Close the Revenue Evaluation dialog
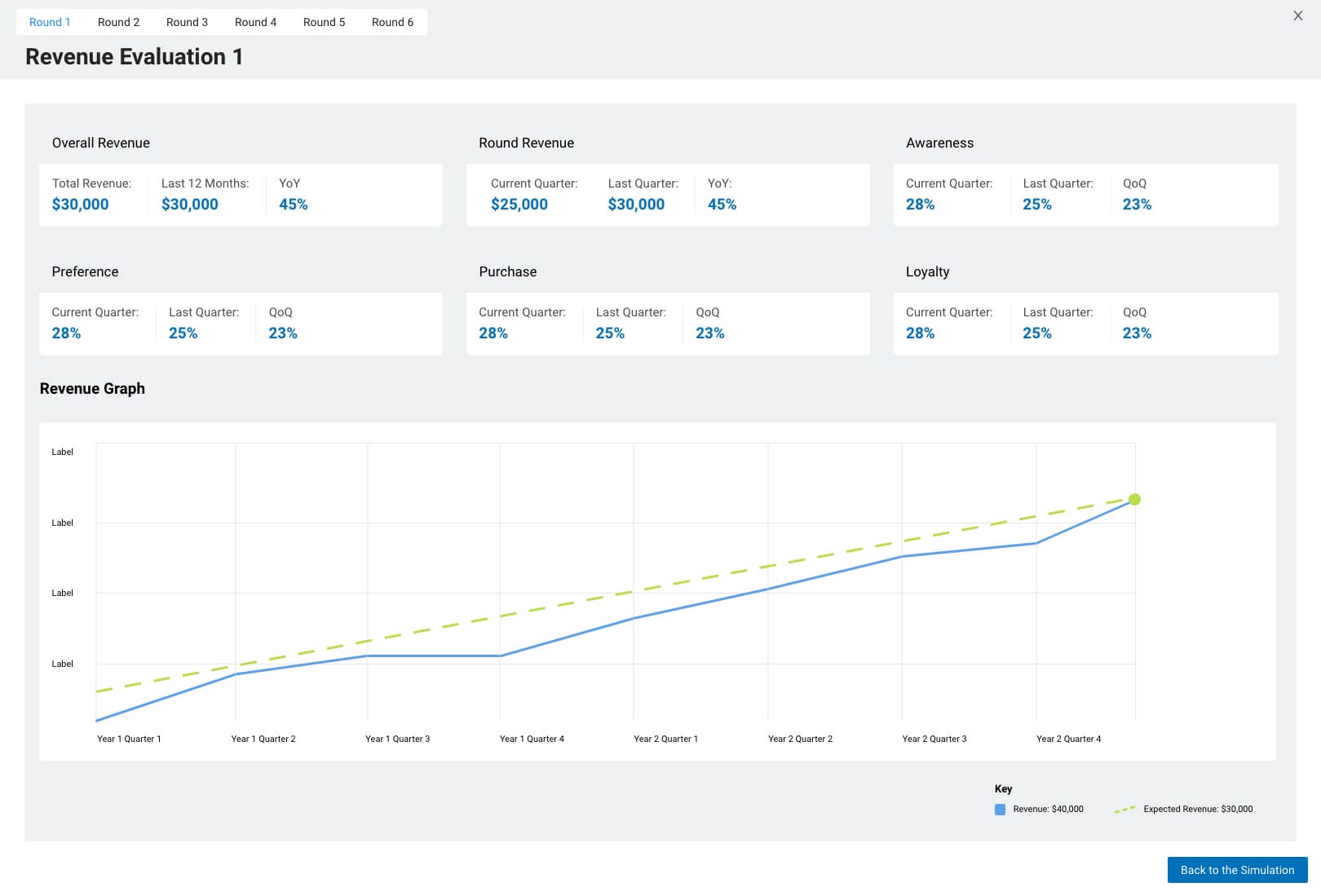 tap(1297, 15)
